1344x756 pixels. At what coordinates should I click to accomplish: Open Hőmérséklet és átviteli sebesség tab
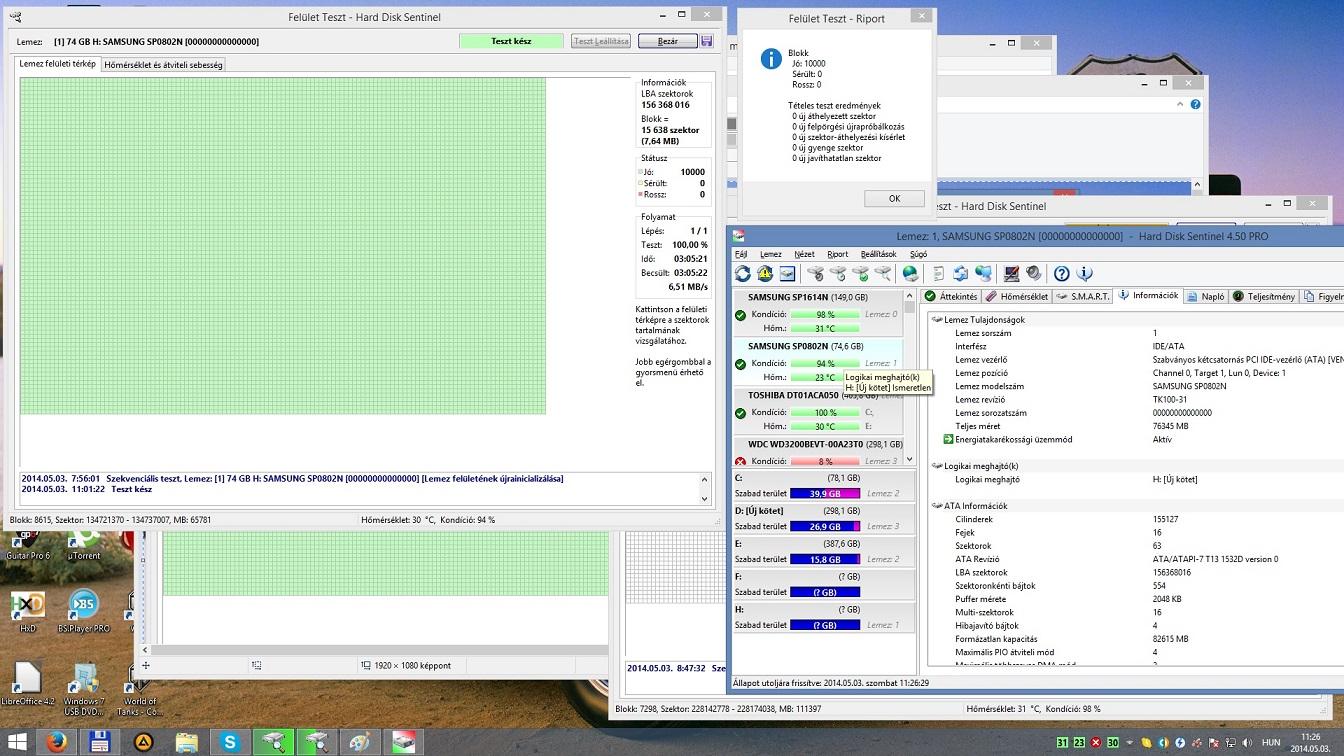click(x=163, y=64)
